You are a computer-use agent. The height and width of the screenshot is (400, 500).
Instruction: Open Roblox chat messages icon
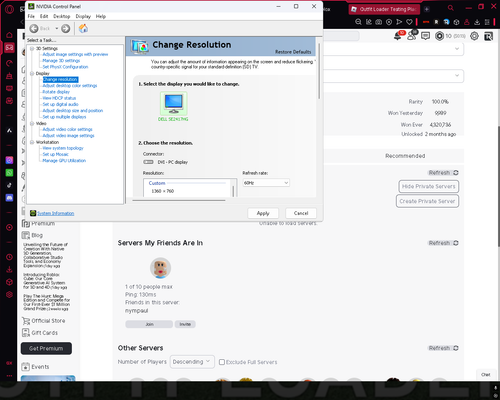point(425,36)
